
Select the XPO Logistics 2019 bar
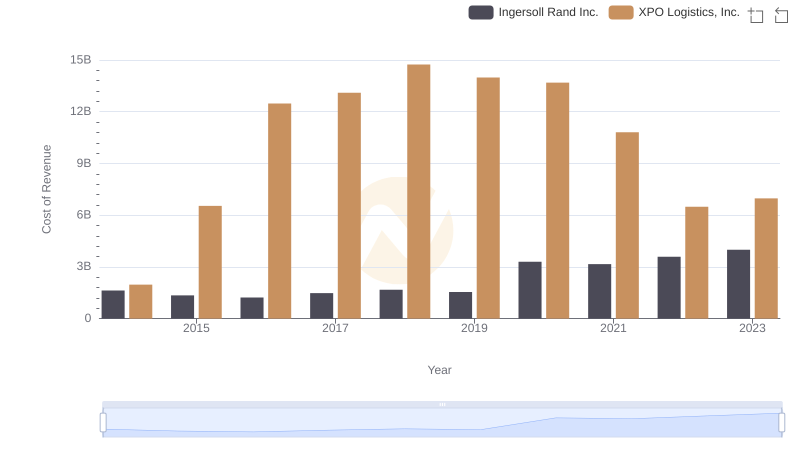(x=488, y=198)
